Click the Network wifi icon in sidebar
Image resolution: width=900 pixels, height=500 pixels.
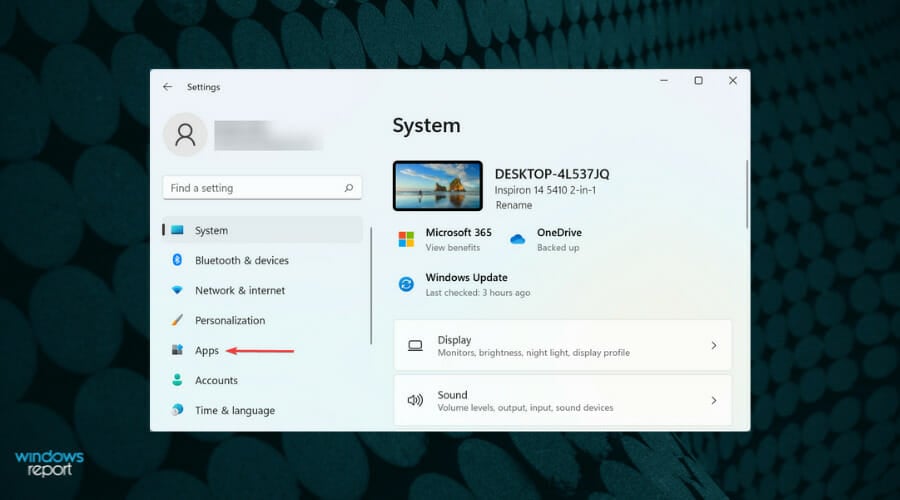coord(177,290)
